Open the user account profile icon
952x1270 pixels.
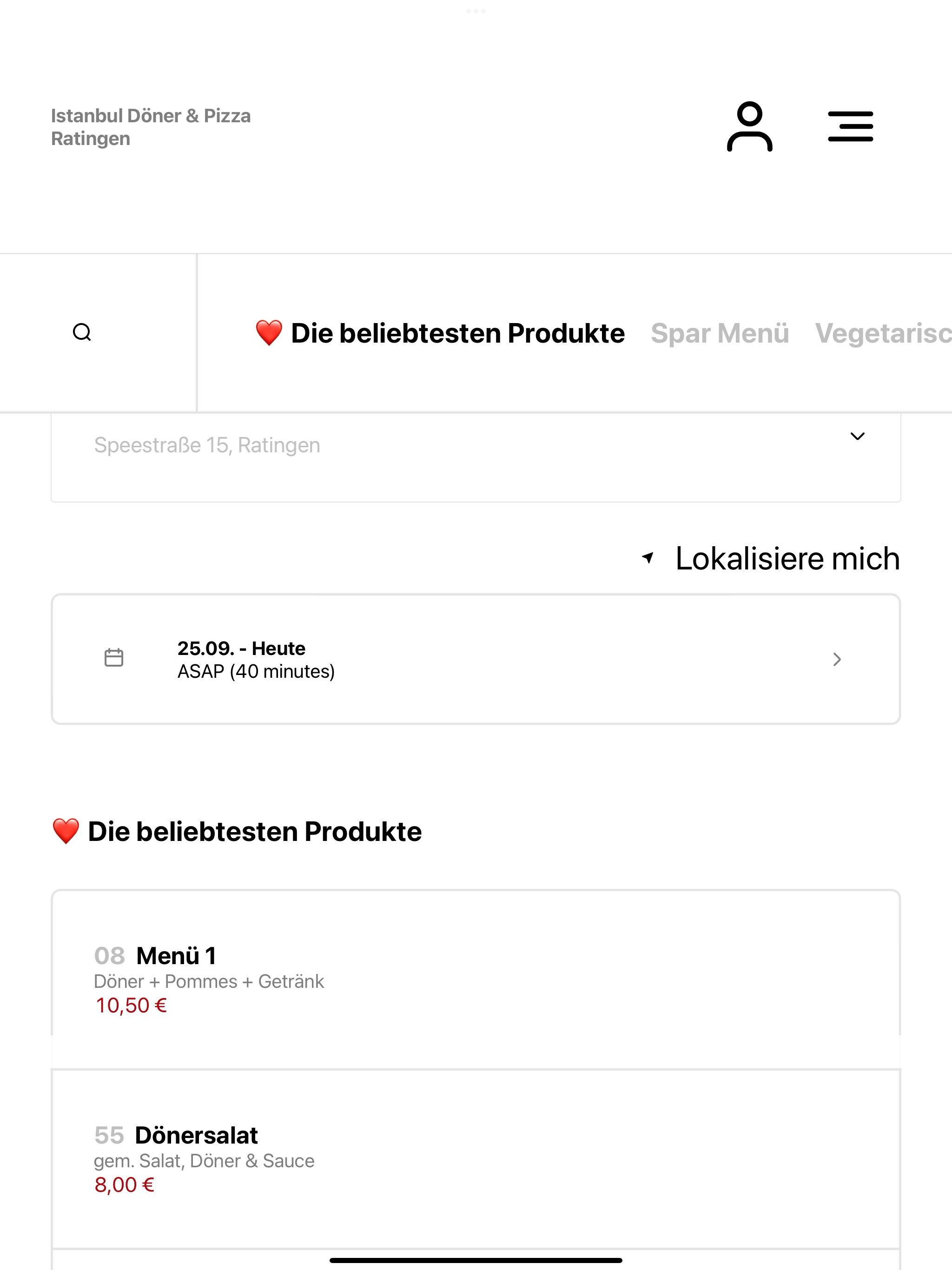click(x=749, y=126)
